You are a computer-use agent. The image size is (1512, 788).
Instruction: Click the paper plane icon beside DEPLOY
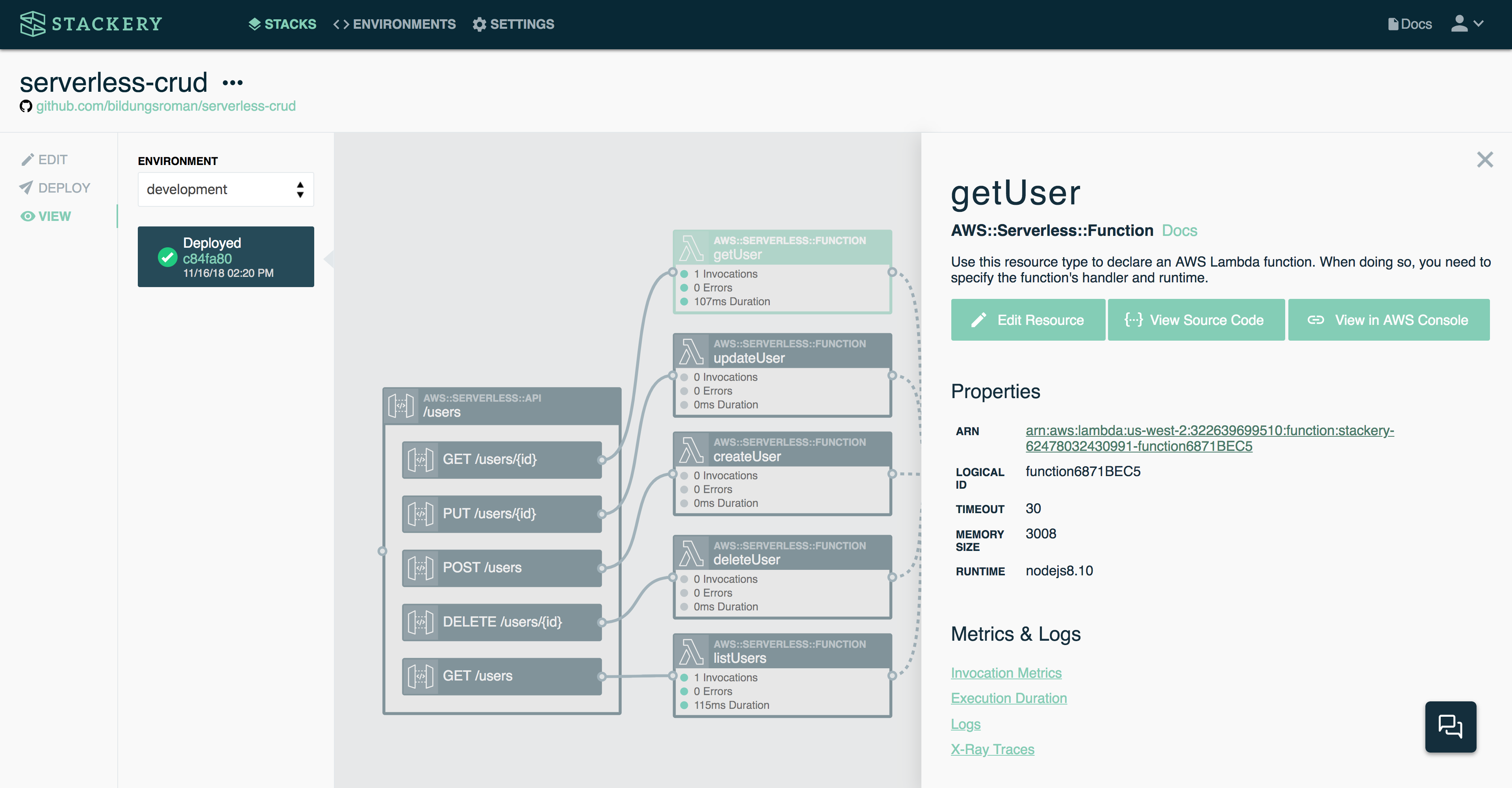tap(26, 187)
